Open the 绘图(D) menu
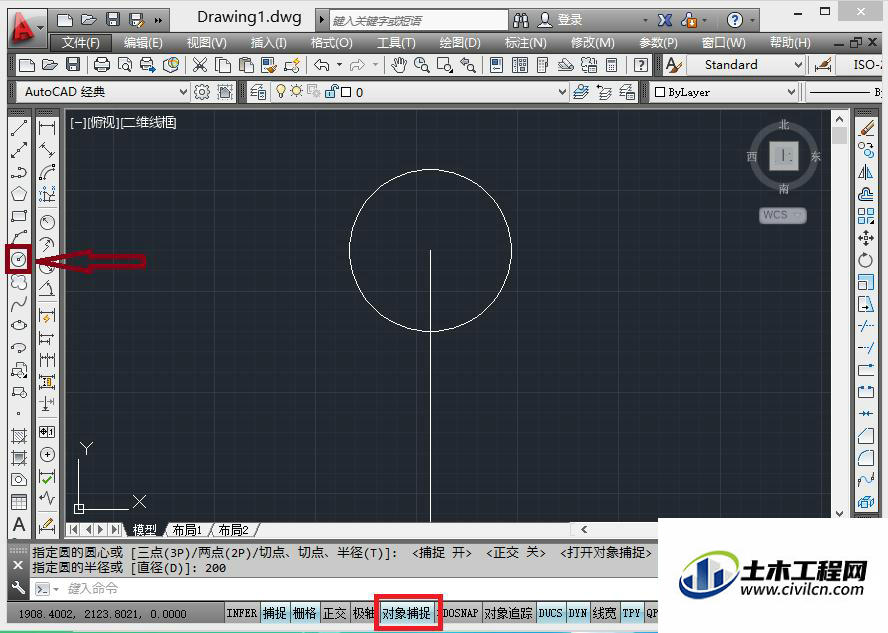Image resolution: width=888 pixels, height=633 pixels. click(460, 43)
